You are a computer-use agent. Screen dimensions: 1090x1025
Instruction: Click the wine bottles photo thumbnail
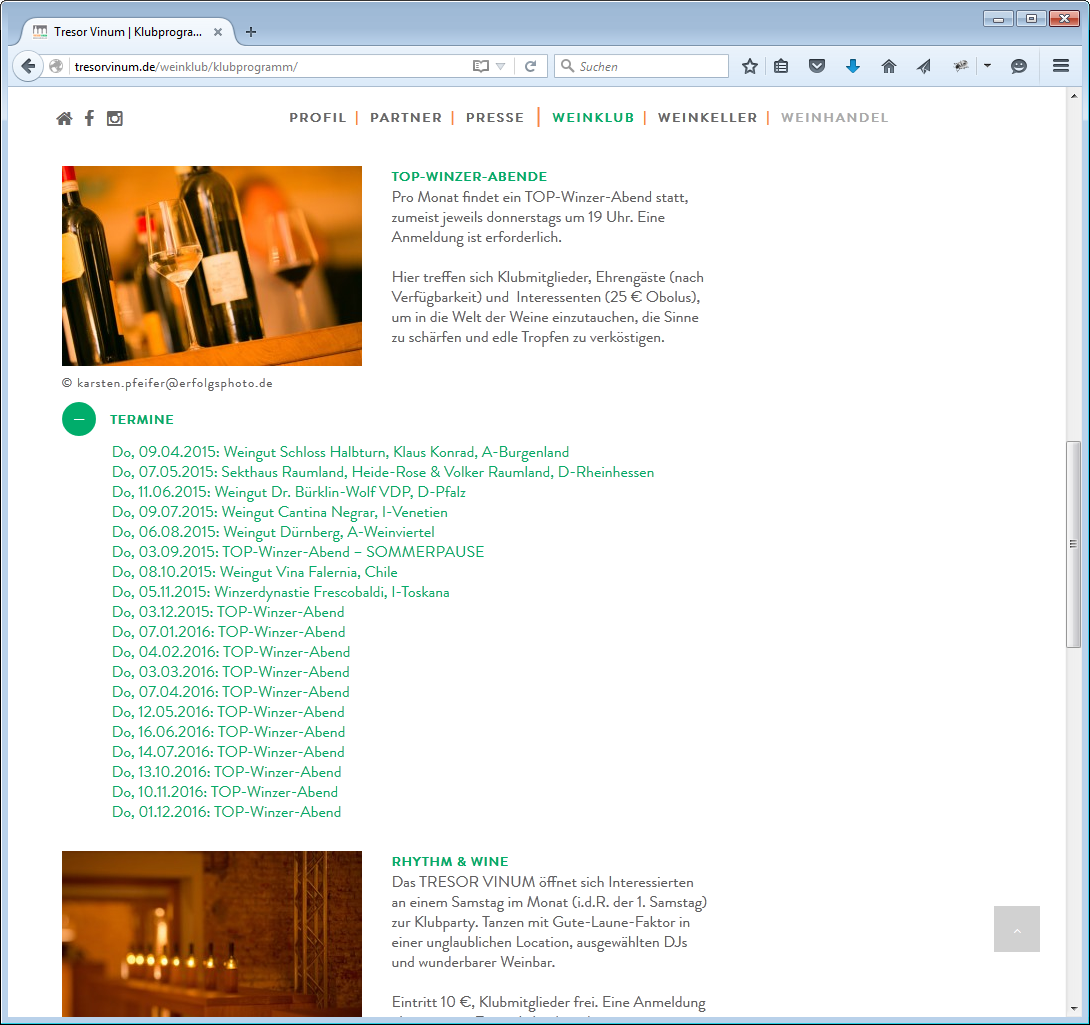[x=212, y=266]
